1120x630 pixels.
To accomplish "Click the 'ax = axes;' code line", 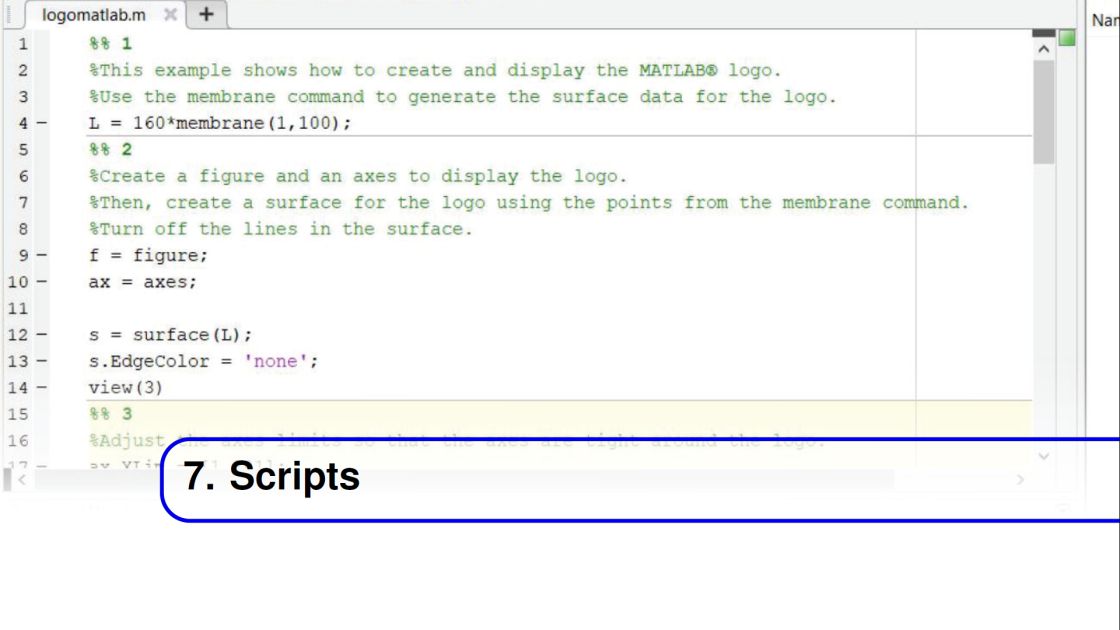I will [x=142, y=282].
